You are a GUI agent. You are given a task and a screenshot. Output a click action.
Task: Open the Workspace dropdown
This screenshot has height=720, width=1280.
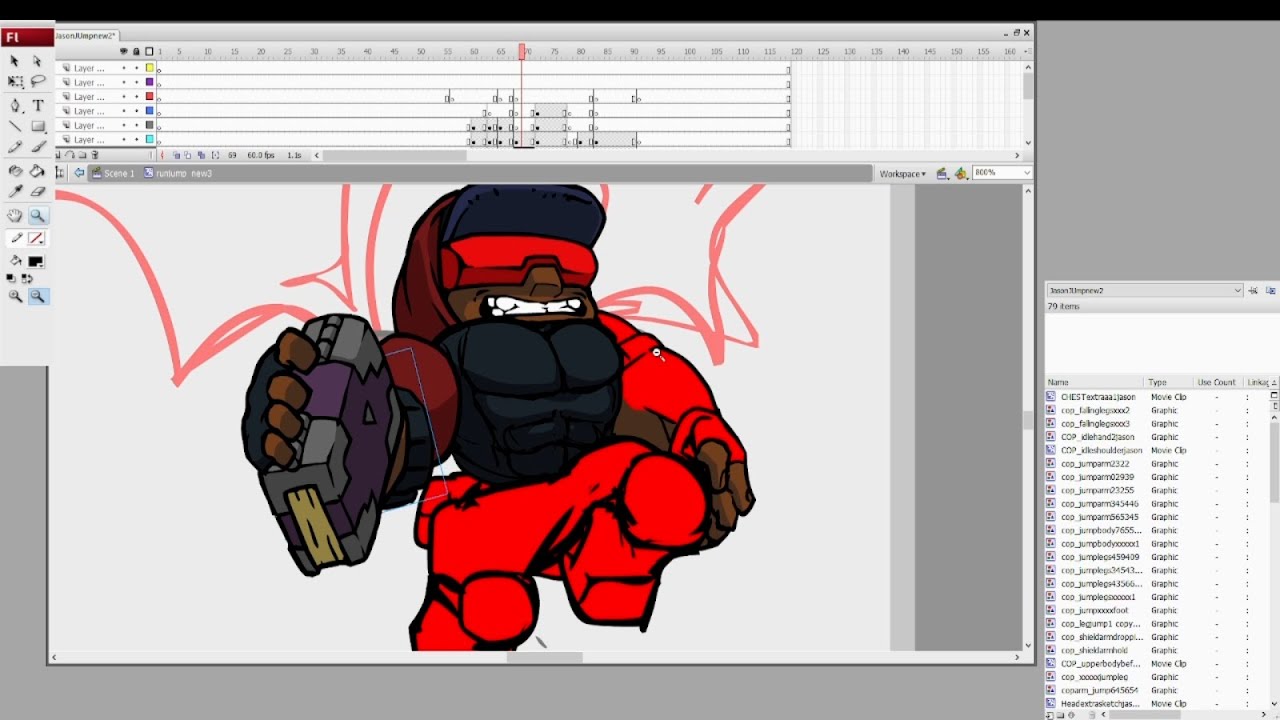(x=902, y=174)
